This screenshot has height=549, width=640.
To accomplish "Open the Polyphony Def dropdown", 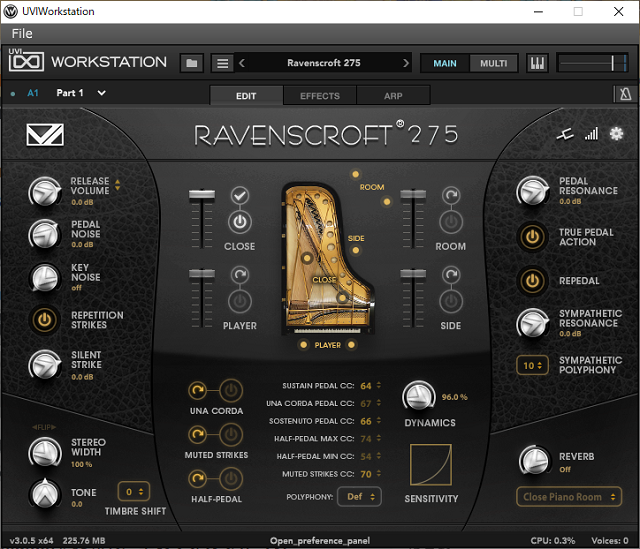I will pyautogui.click(x=360, y=497).
